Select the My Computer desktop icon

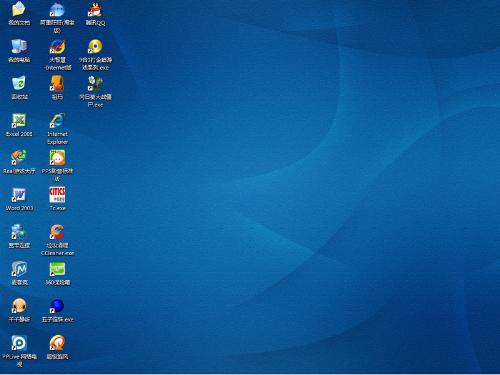point(19,46)
